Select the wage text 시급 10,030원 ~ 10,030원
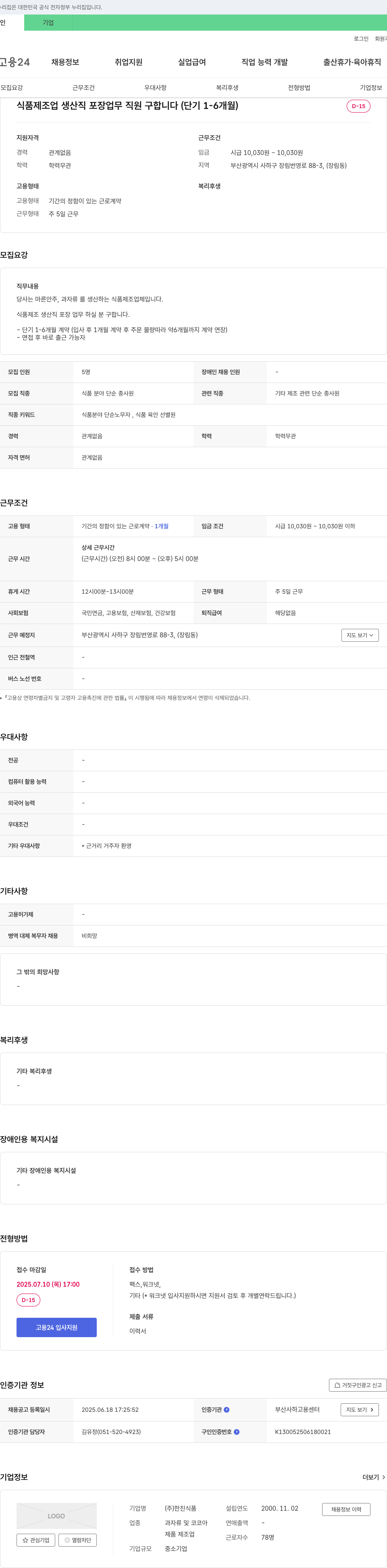 click(x=267, y=153)
